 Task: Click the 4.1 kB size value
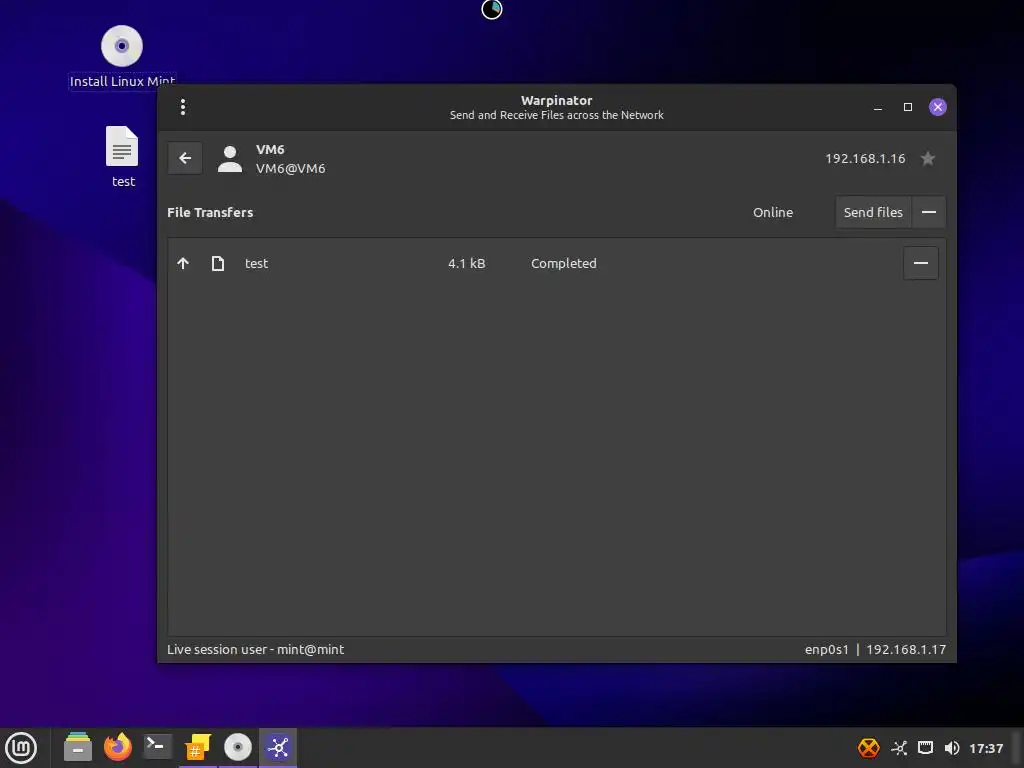point(466,263)
